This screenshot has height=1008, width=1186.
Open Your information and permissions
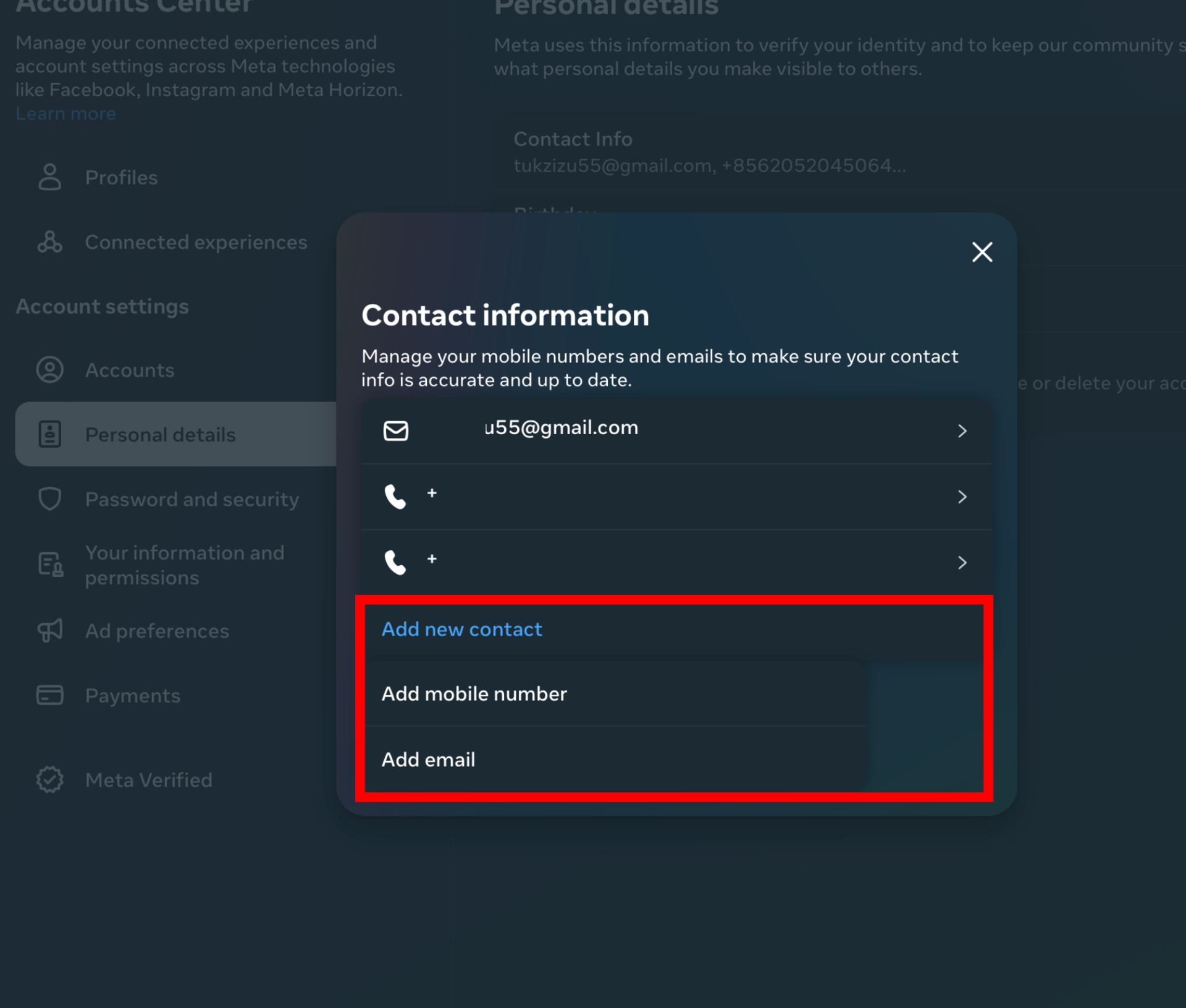pos(184,565)
